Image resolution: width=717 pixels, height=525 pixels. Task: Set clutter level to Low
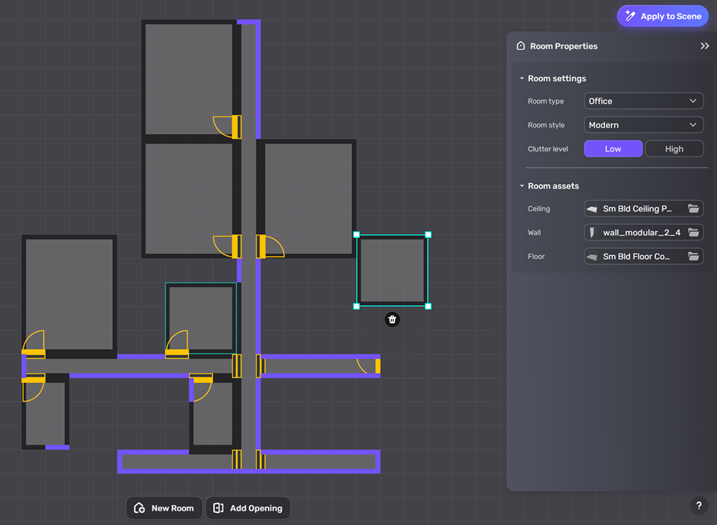[613, 149]
